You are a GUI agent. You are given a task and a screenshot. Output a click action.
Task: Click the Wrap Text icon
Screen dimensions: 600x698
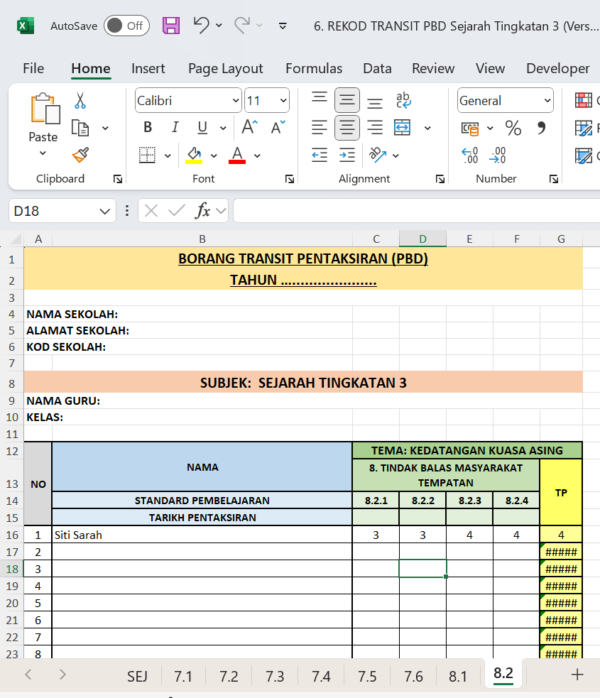point(404,100)
